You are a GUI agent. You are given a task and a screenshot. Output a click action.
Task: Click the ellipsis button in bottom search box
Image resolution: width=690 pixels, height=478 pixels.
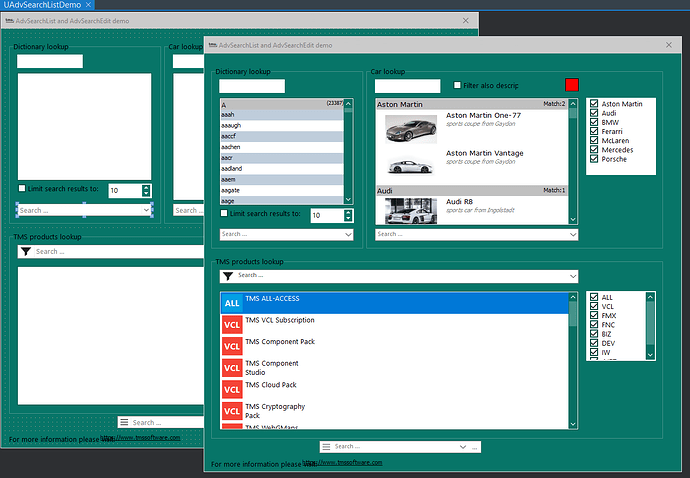click(x=474, y=447)
